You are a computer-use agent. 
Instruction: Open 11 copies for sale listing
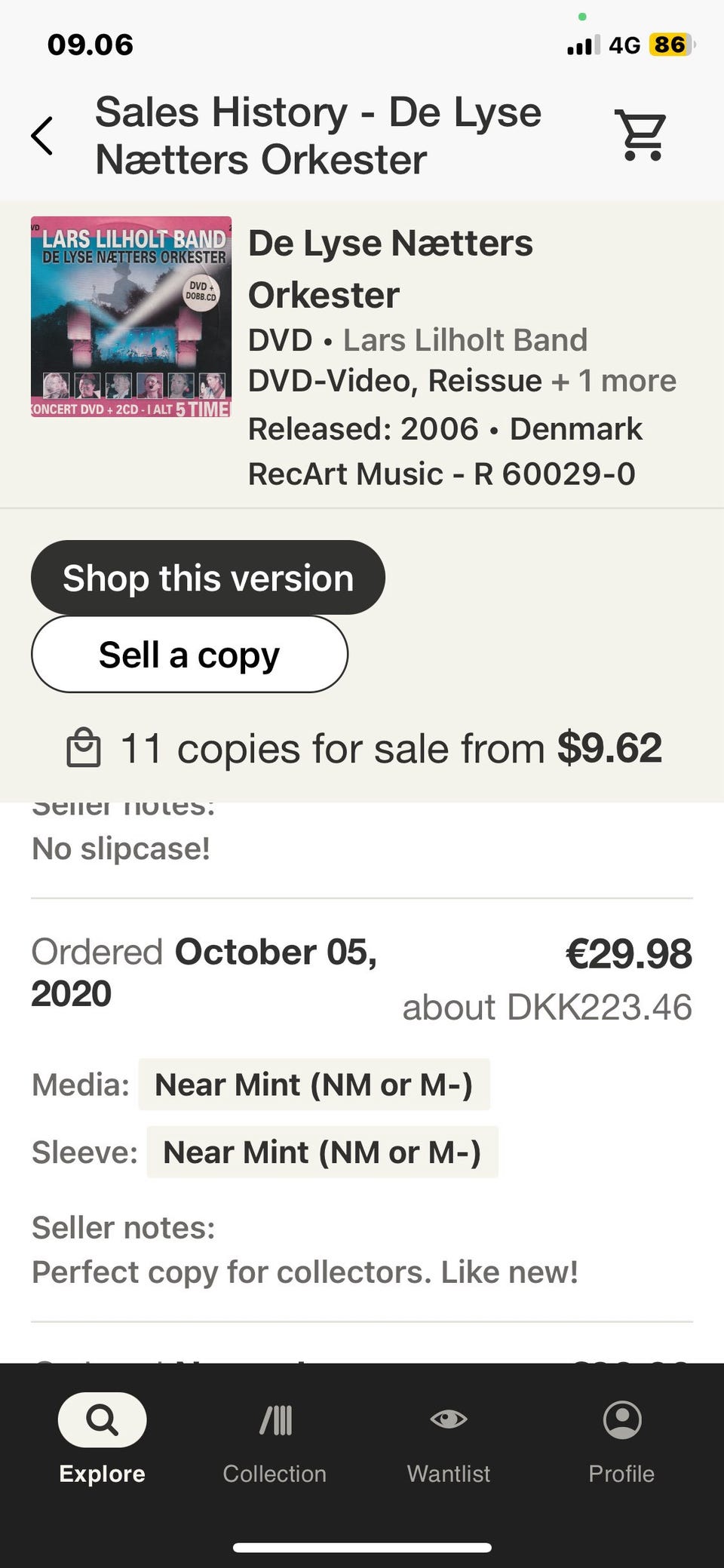[391, 748]
